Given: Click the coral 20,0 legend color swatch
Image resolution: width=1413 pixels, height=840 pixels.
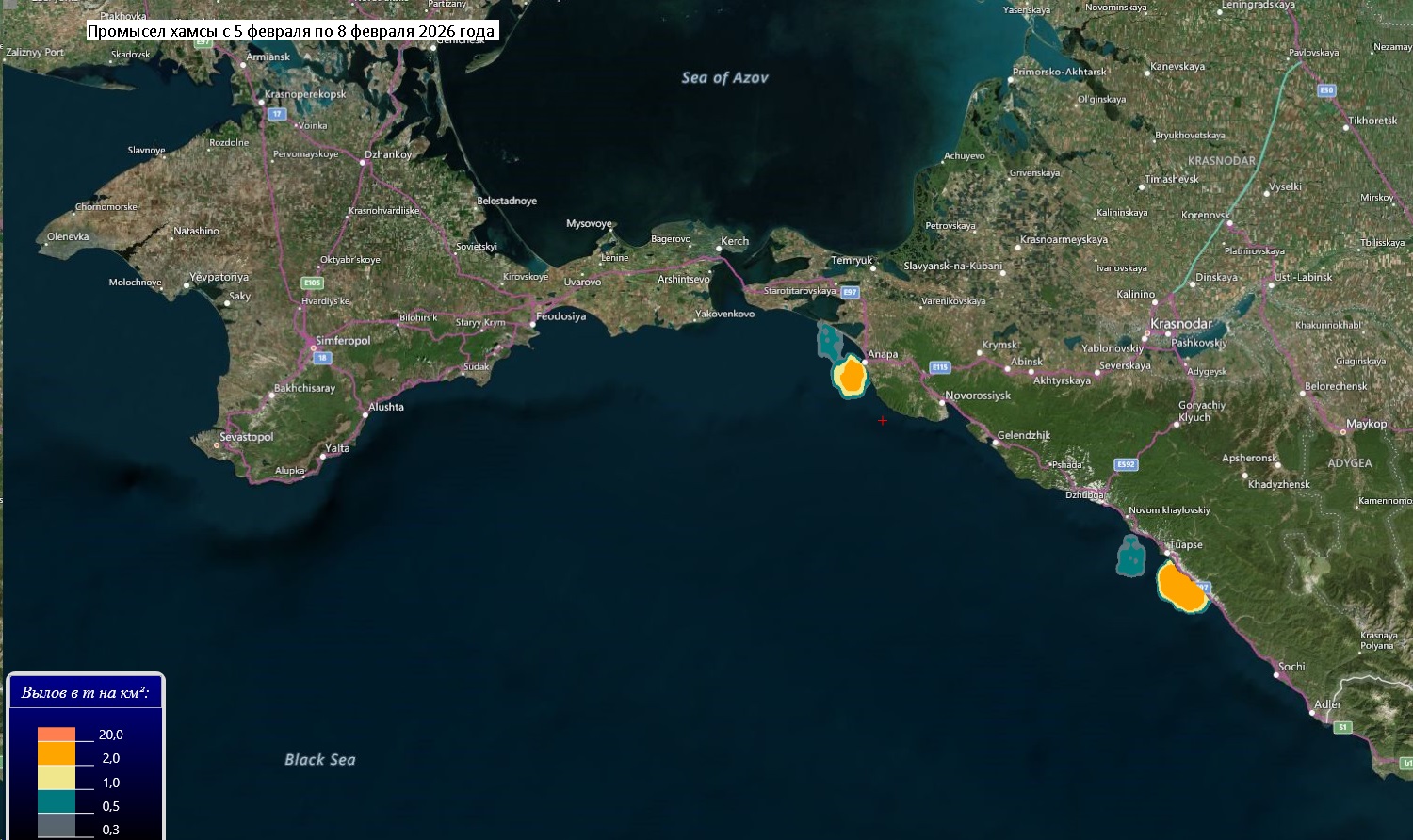Looking at the screenshot, I should point(57,735).
